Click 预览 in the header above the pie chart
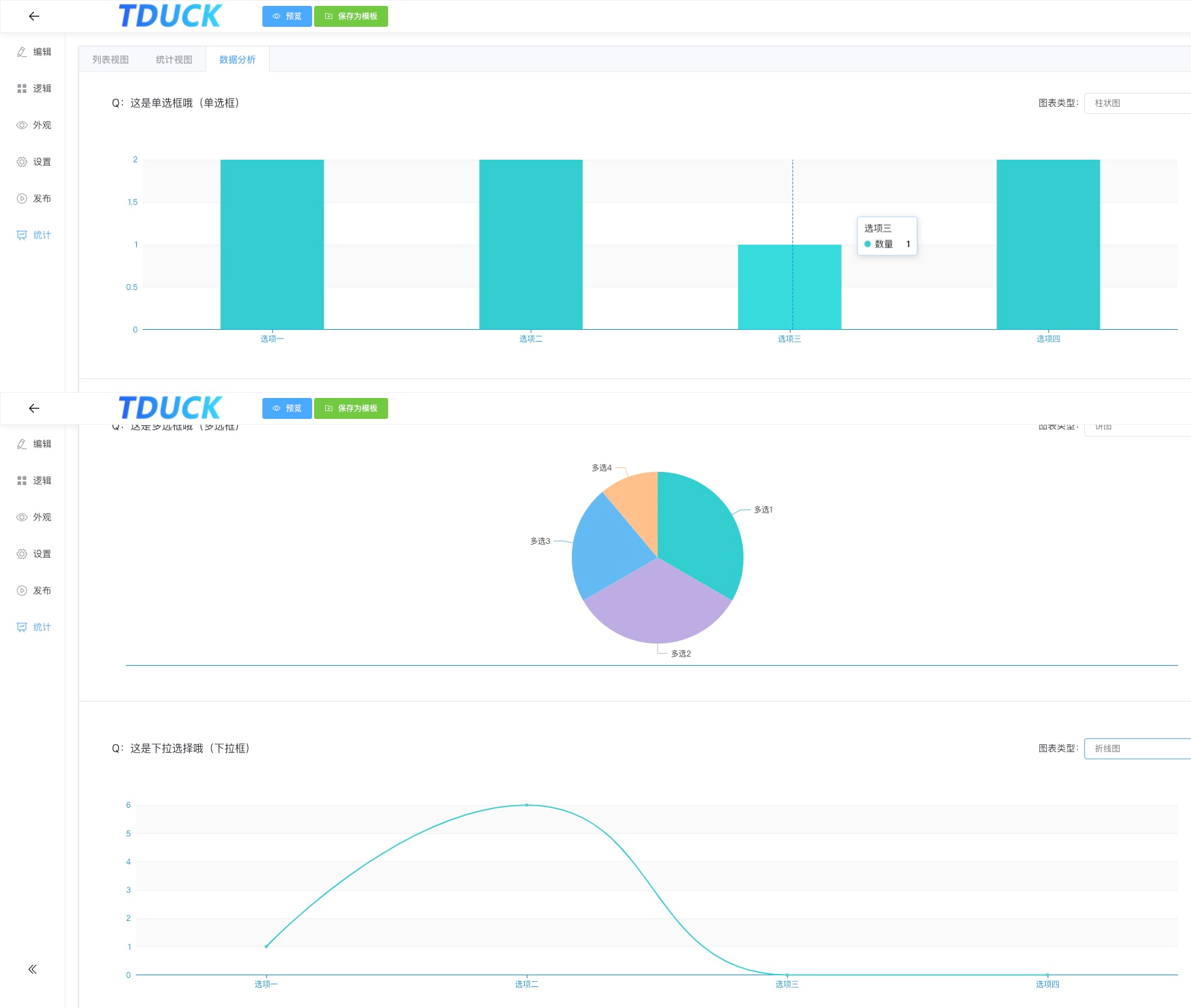The width and height of the screenshot is (1191, 1008). pyautogui.click(x=287, y=408)
